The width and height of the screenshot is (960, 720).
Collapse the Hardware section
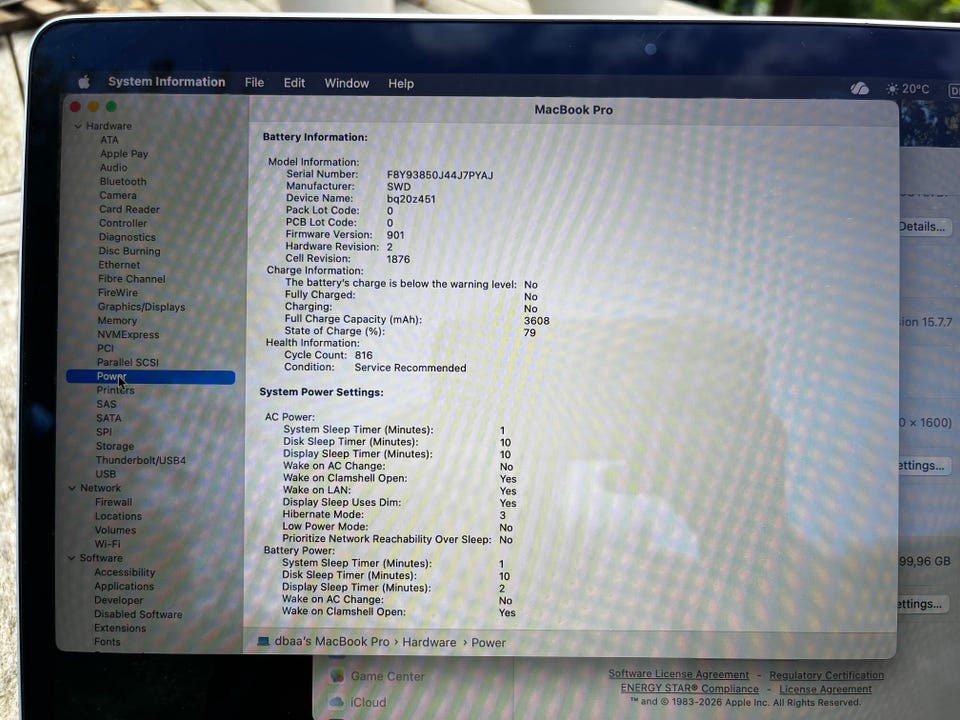coord(78,126)
